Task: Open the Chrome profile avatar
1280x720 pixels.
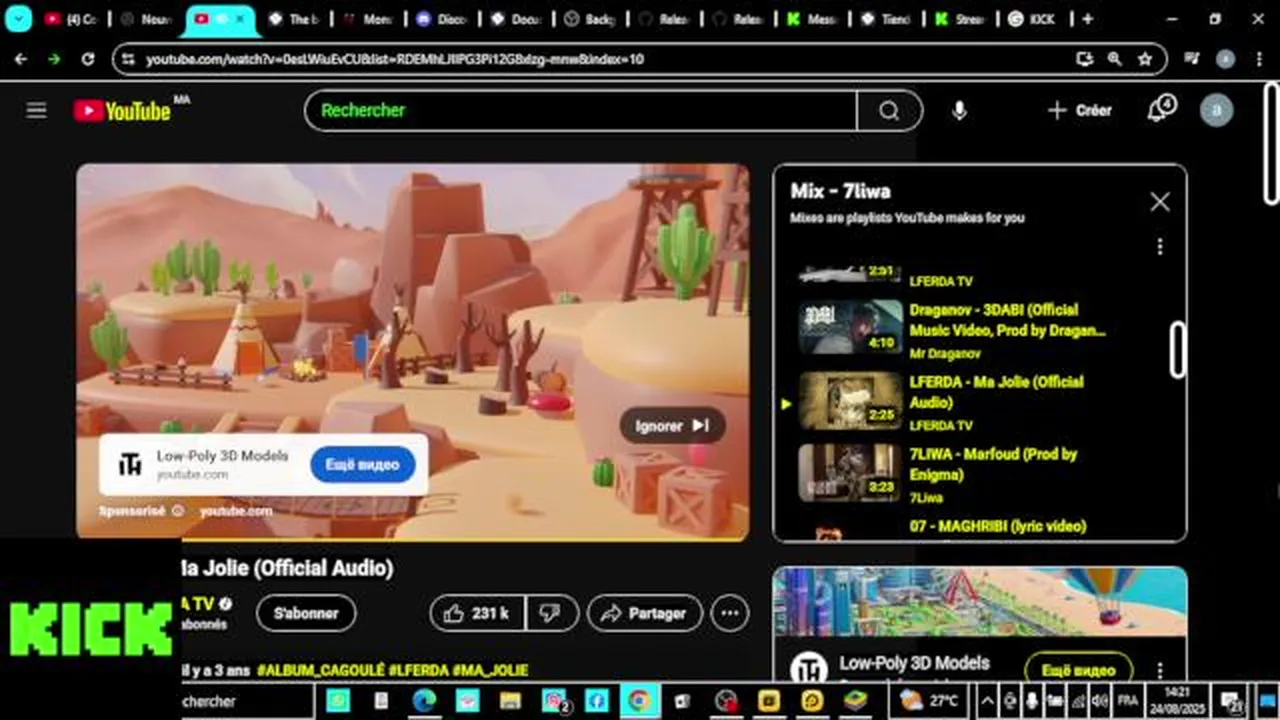Action: 1225,59
